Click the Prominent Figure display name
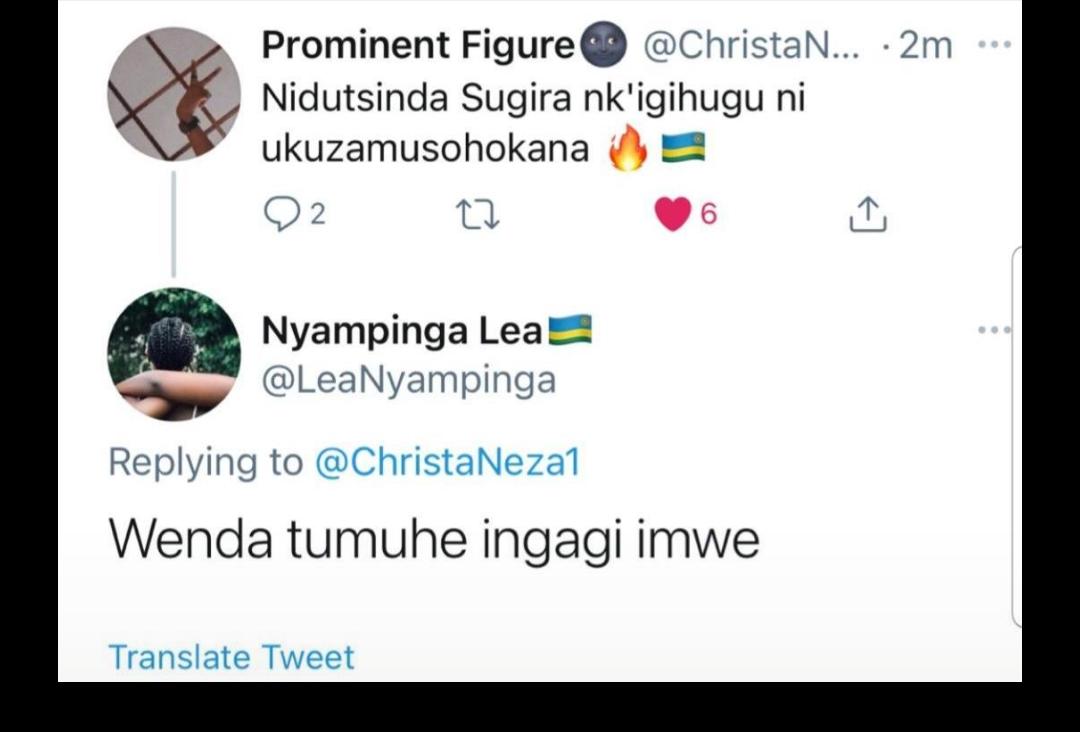This screenshot has height=732, width=1080. coord(418,45)
